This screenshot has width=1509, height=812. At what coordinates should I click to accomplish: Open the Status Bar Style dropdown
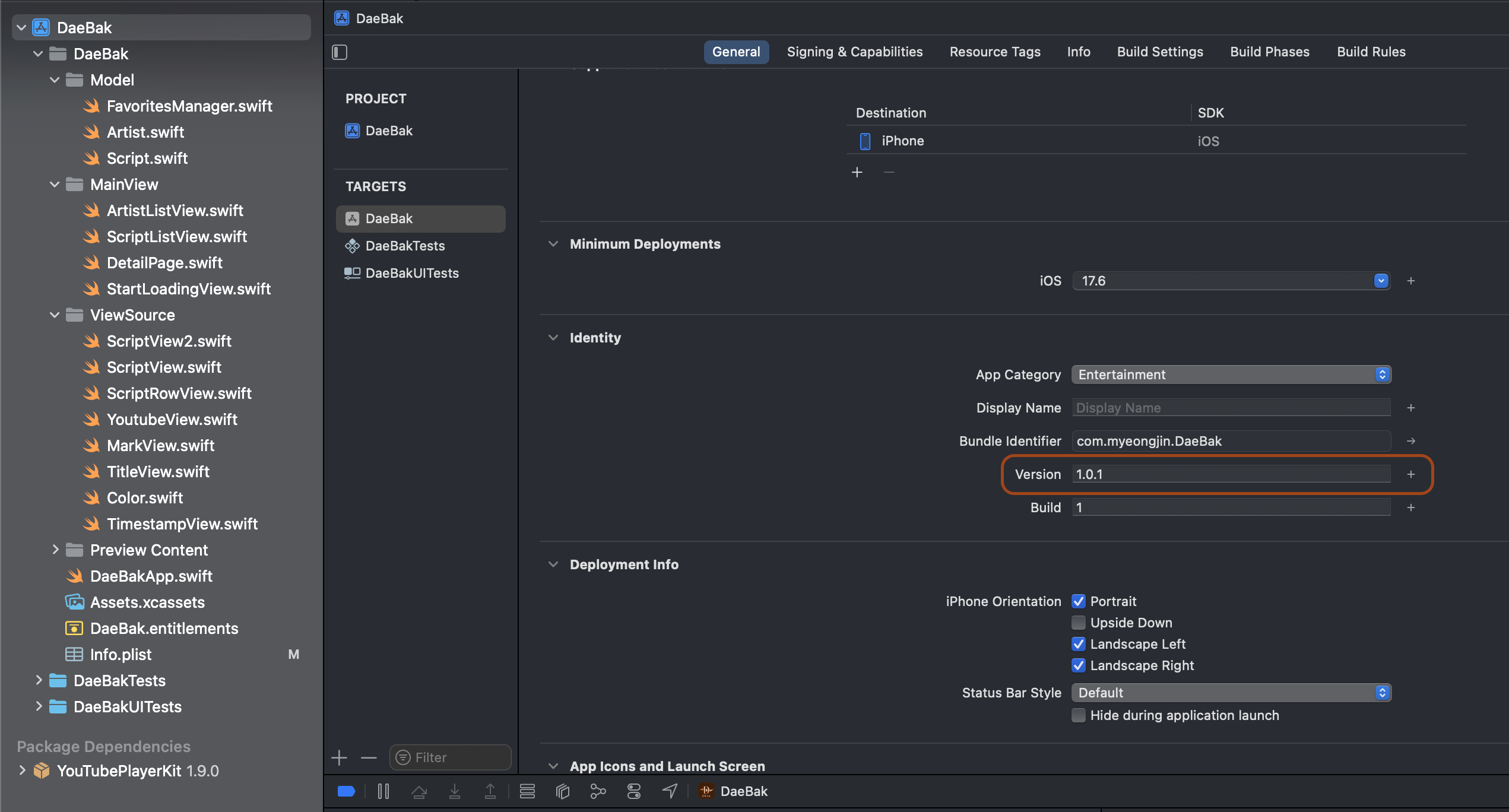(1231, 693)
